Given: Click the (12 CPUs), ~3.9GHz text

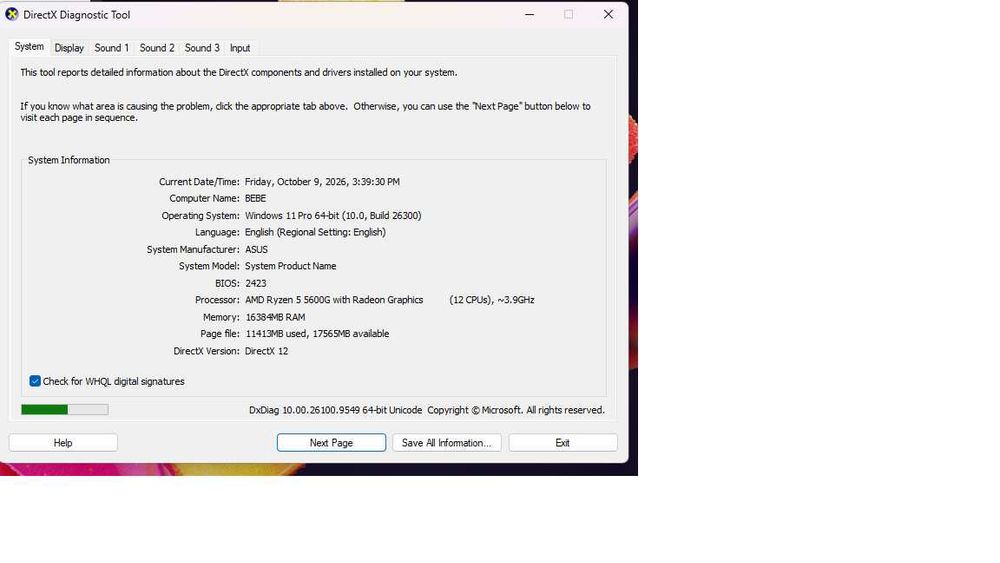Looking at the screenshot, I should tap(492, 300).
